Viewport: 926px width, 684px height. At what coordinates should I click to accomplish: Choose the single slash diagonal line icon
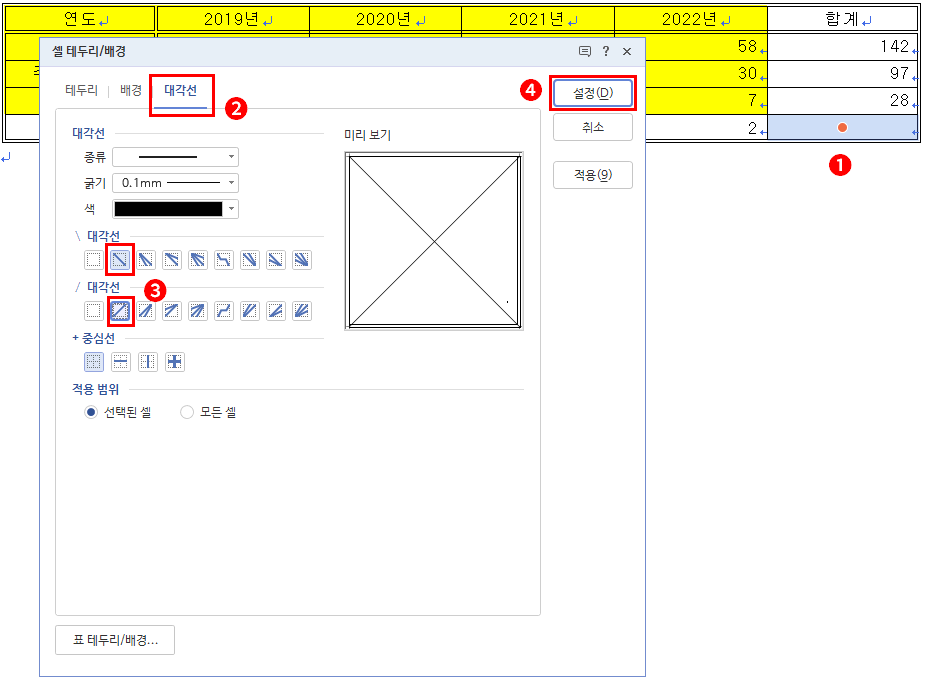120,311
